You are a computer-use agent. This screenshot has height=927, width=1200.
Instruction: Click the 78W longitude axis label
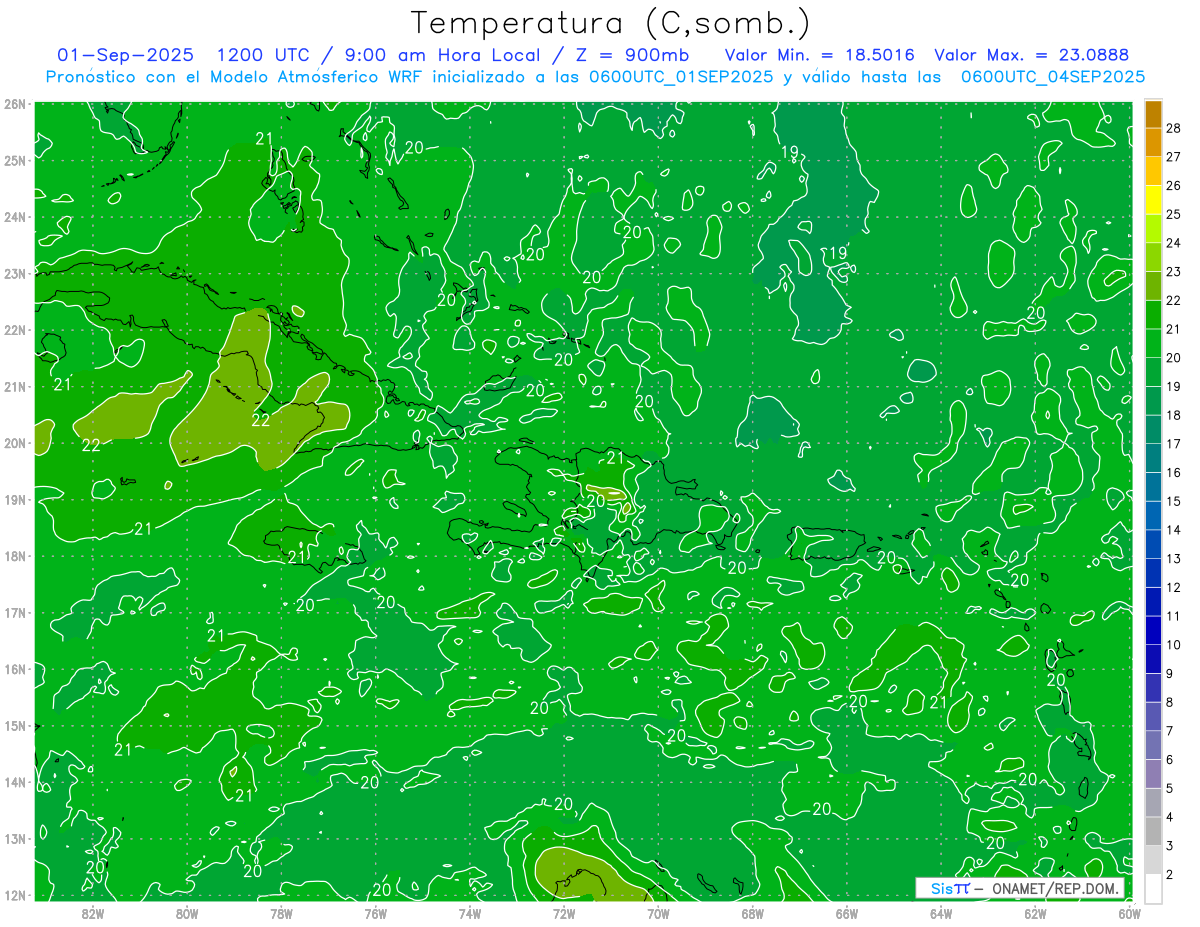point(281,913)
